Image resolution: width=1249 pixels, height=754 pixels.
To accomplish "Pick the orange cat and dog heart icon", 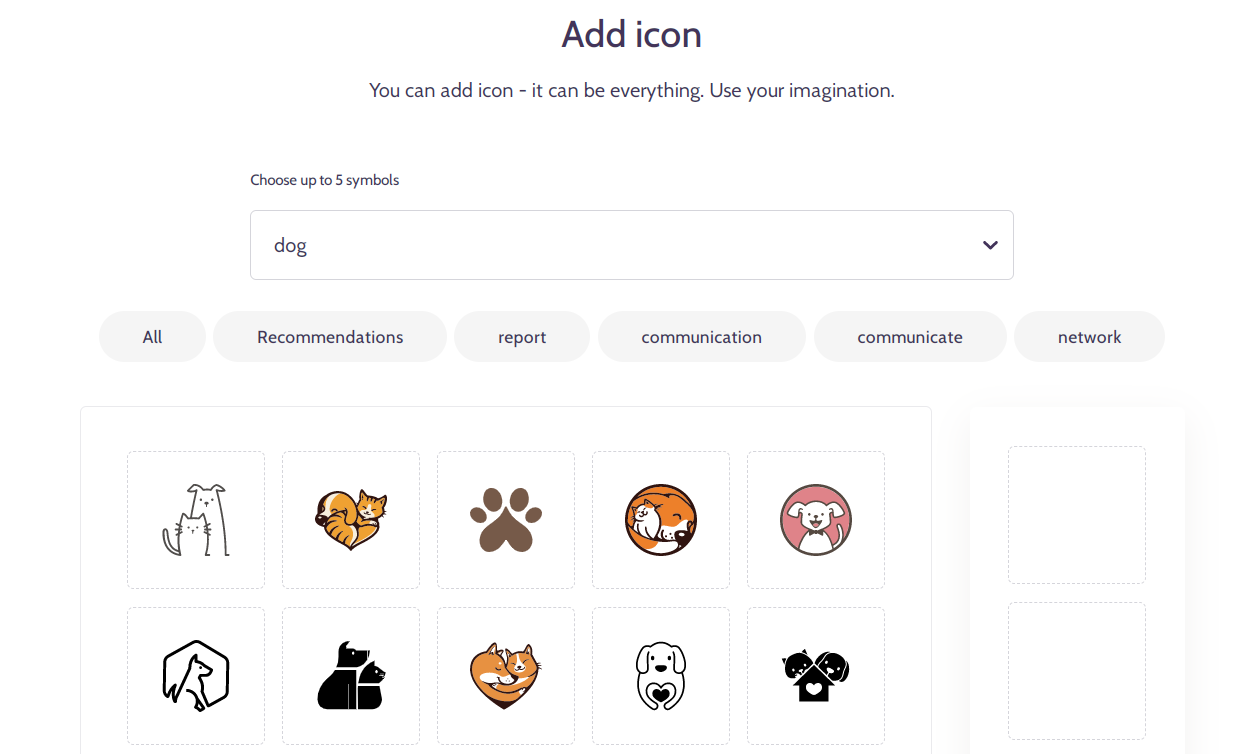I will (x=351, y=520).
